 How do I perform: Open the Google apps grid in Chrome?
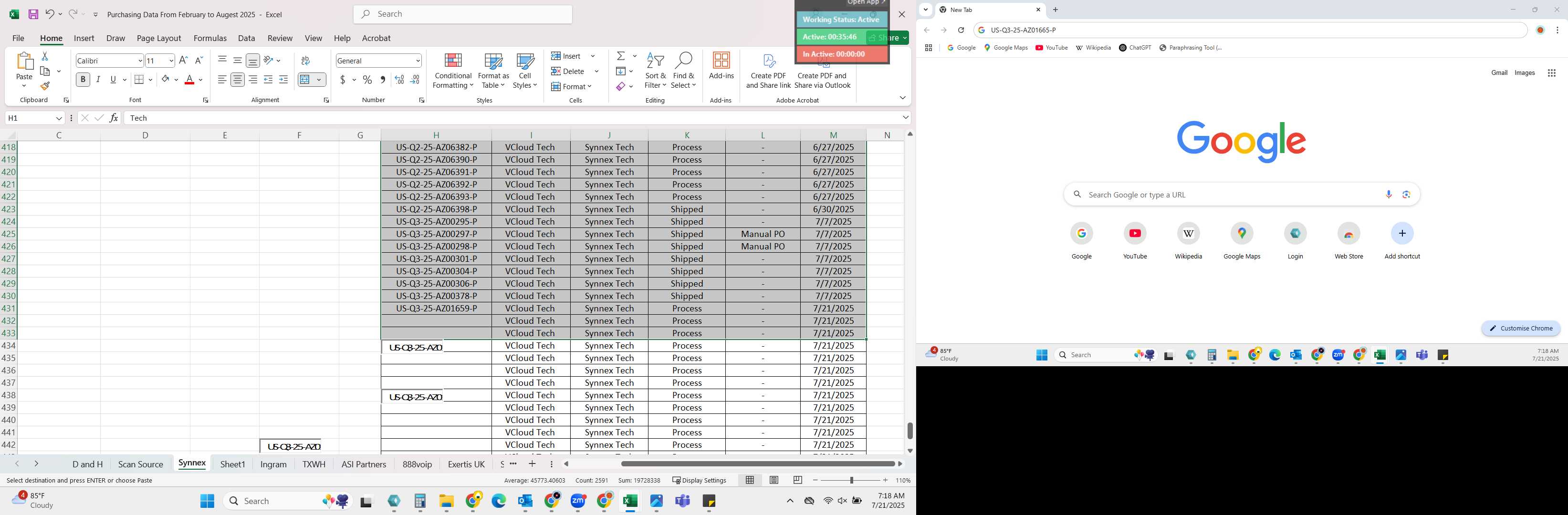1552,73
